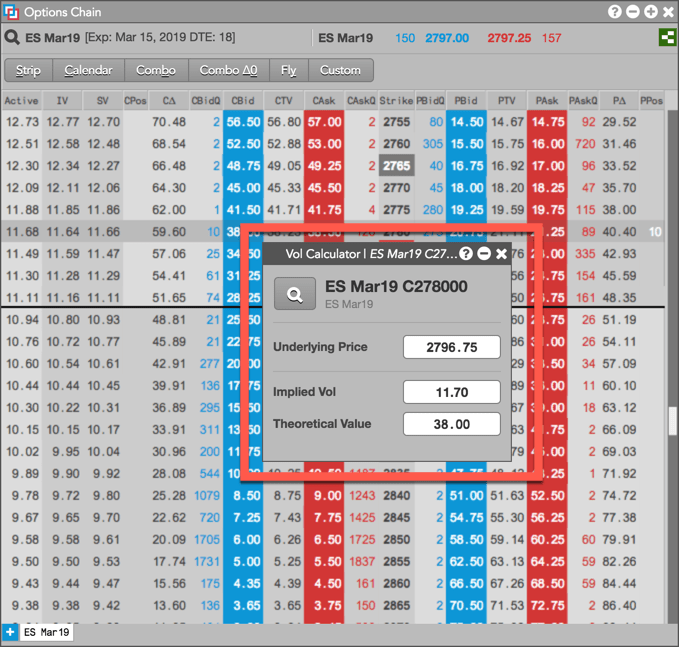Add a new tab with the plus icon
679x647 pixels.
[x=10, y=633]
